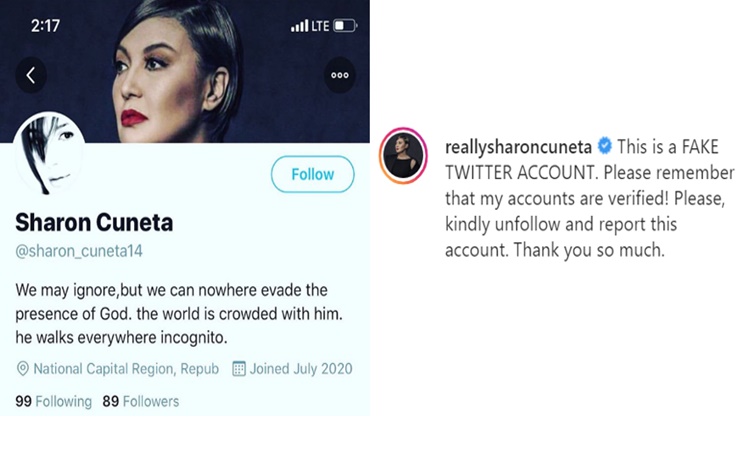
Task: Tap the LTE network indicator
Action: coord(321,25)
